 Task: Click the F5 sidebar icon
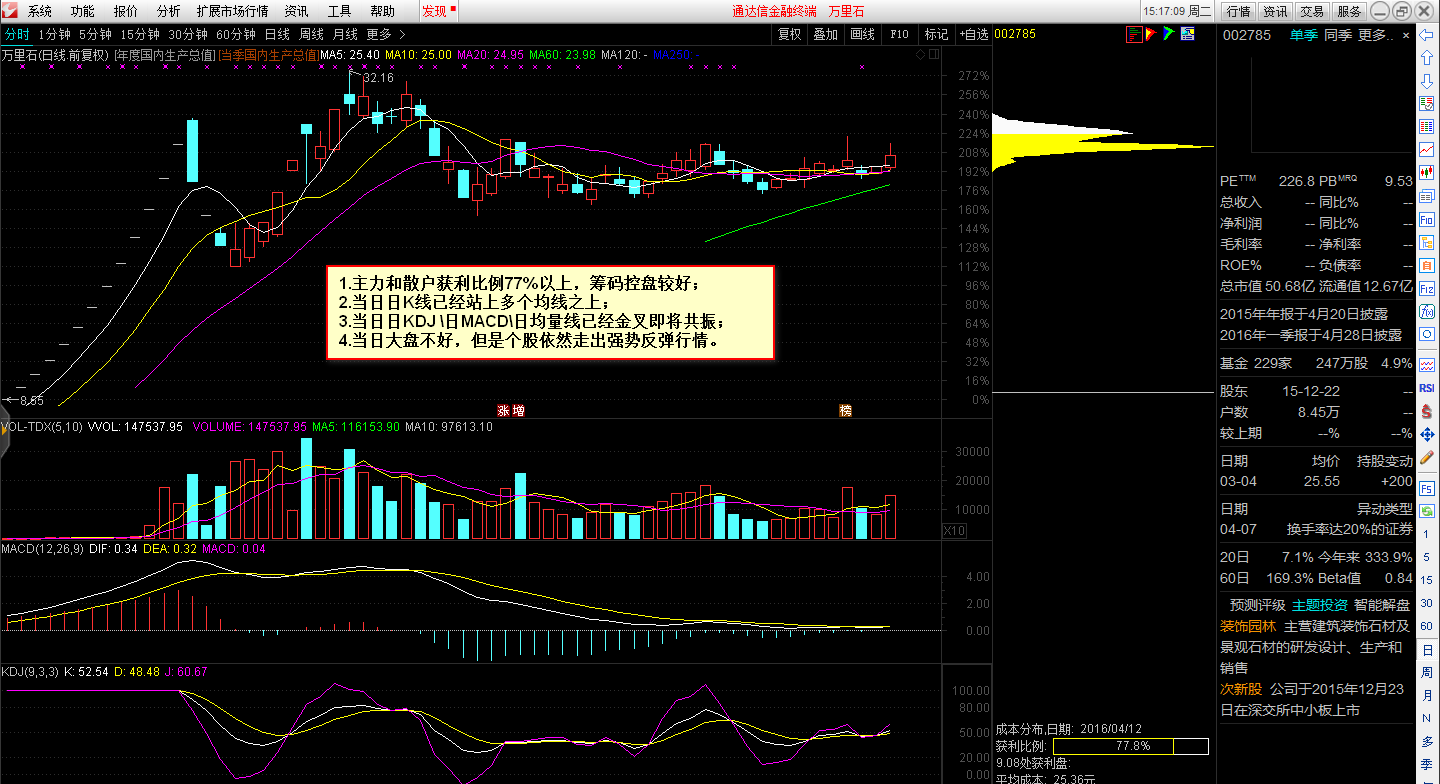coord(1427,489)
